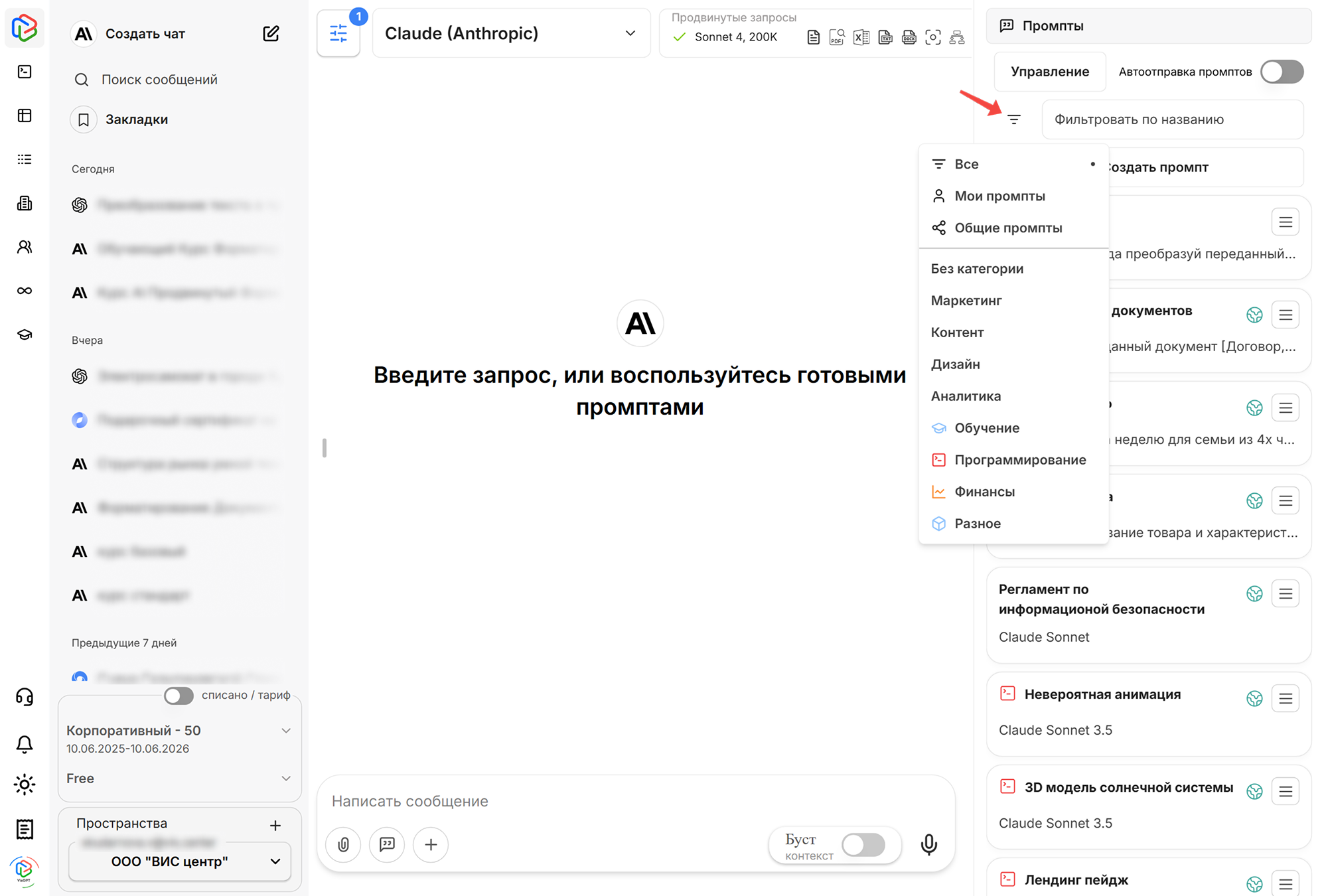1324x896 pixels.
Task: Click the plus button below message input
Action: (431, 844)
